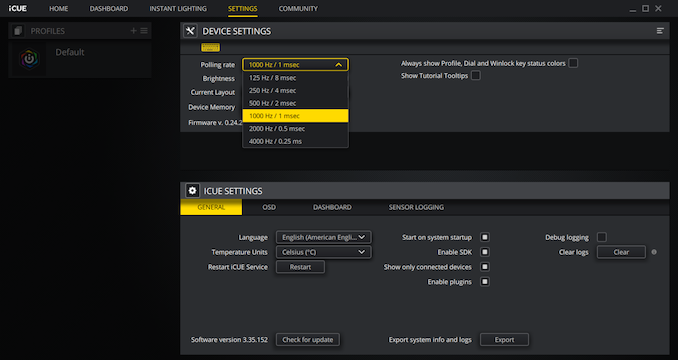Viewport: 678px width, 360px height.
Task: Click the Device Memory label
Action: pos(211,107)
